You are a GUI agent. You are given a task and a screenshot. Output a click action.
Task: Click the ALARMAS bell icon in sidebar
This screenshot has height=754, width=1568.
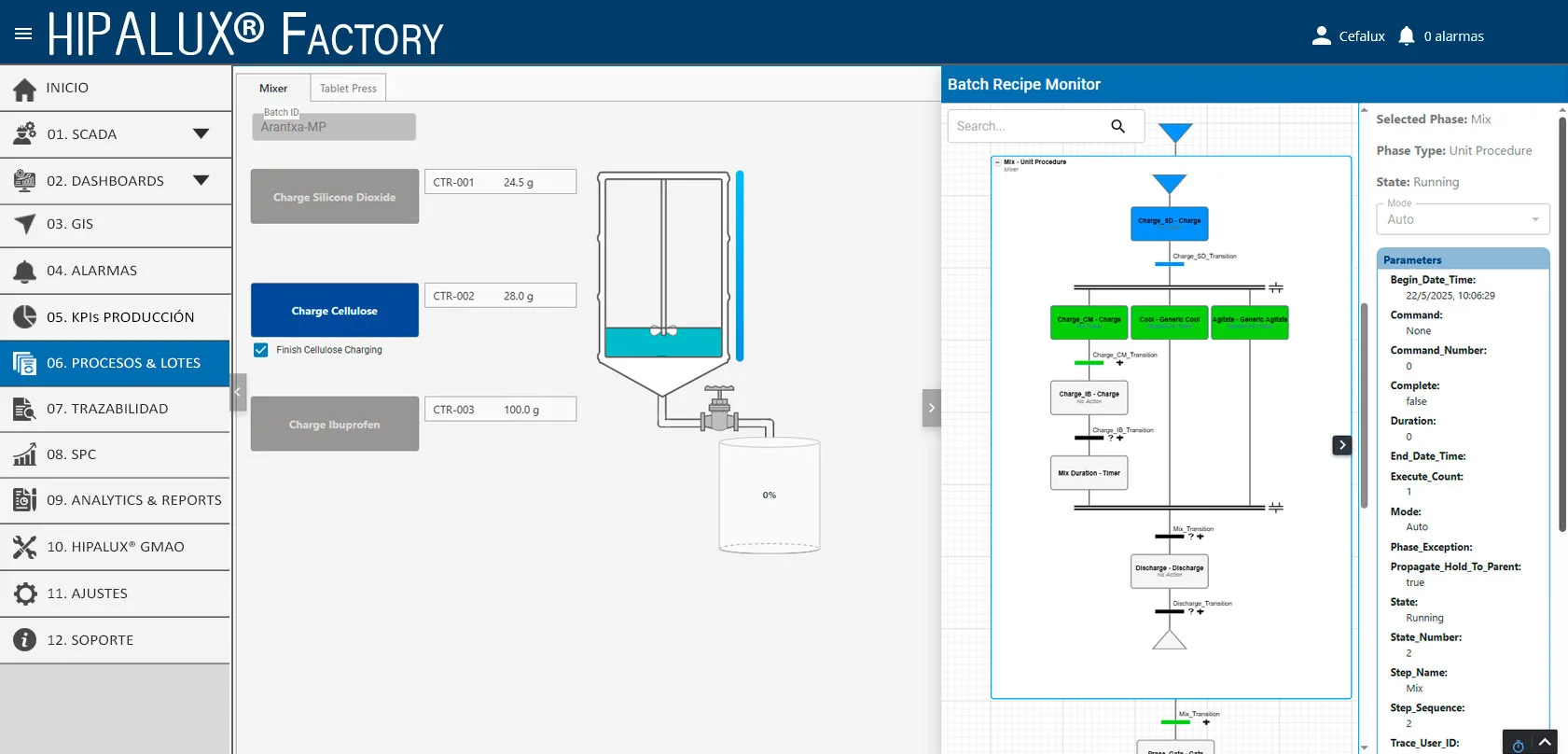(25, 271)
